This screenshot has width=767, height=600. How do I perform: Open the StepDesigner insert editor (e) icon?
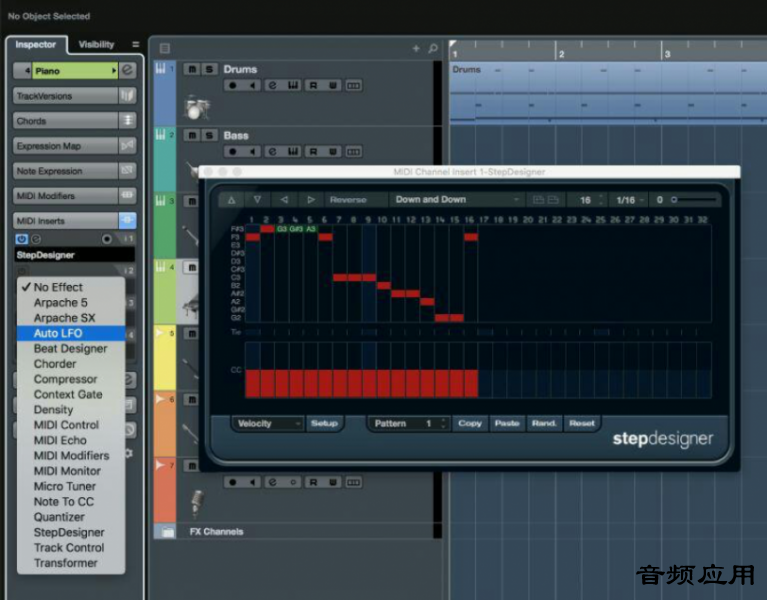click(x=36, y=239)
